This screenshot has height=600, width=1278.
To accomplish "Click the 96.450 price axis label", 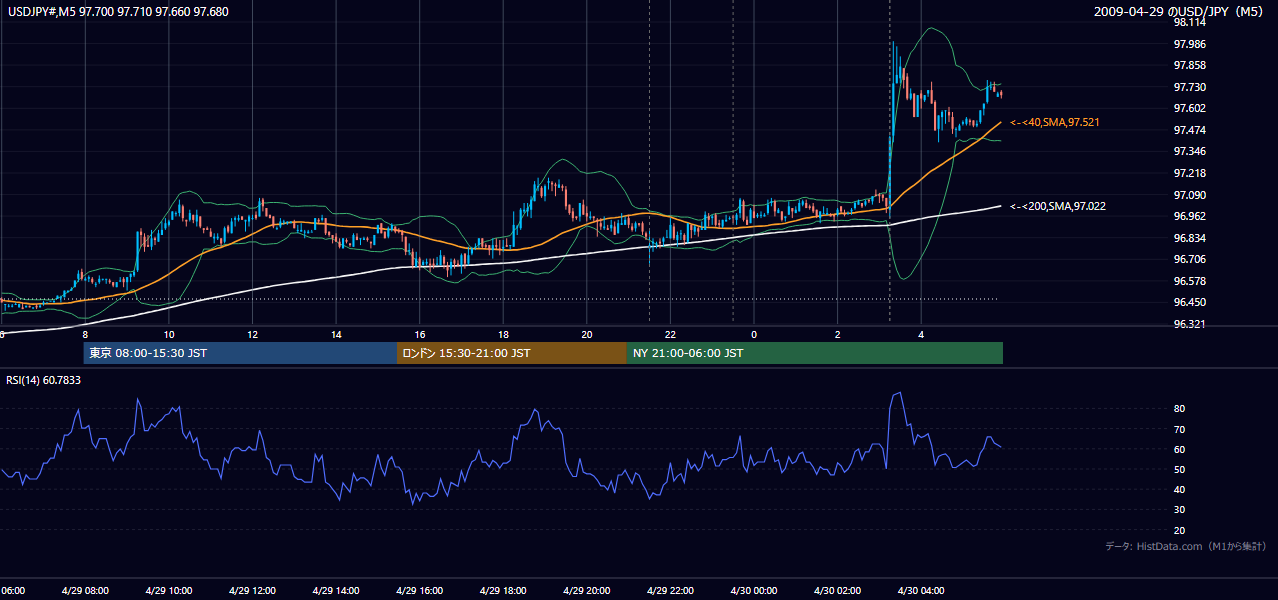I will (x=1189, y=302).
